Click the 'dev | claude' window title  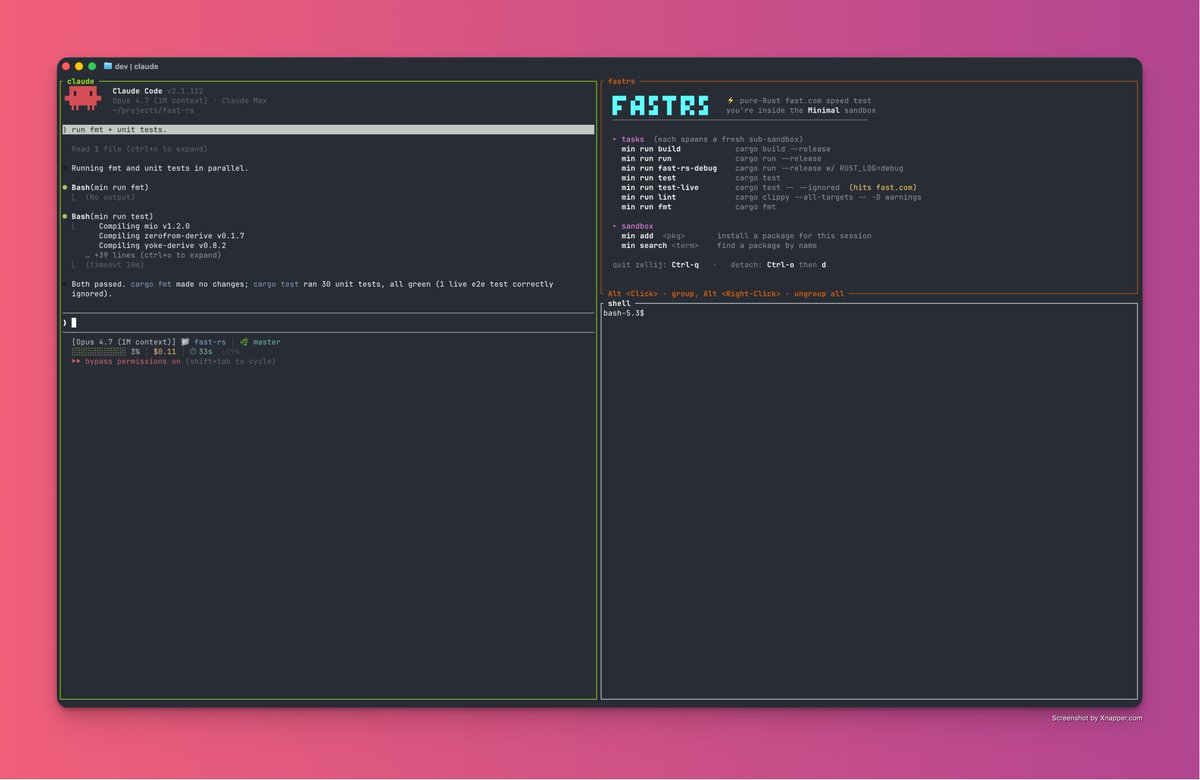pos(137,66)
